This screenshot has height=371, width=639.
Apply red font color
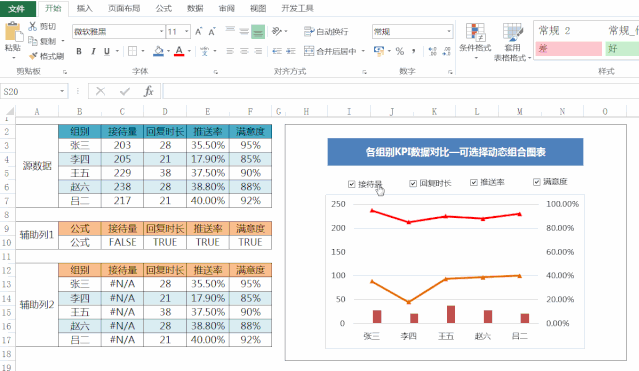(x=179, y=51)
